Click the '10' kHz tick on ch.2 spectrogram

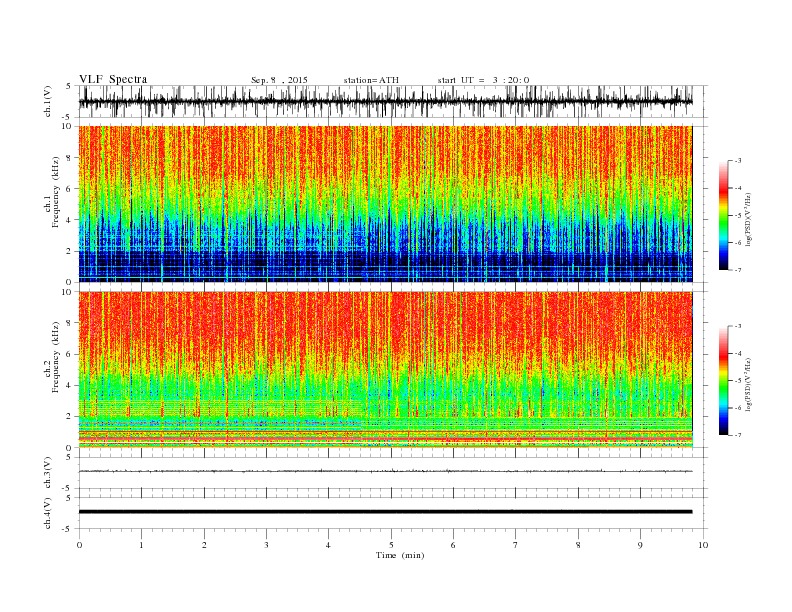pyautogui.click(x=68, y=292)
